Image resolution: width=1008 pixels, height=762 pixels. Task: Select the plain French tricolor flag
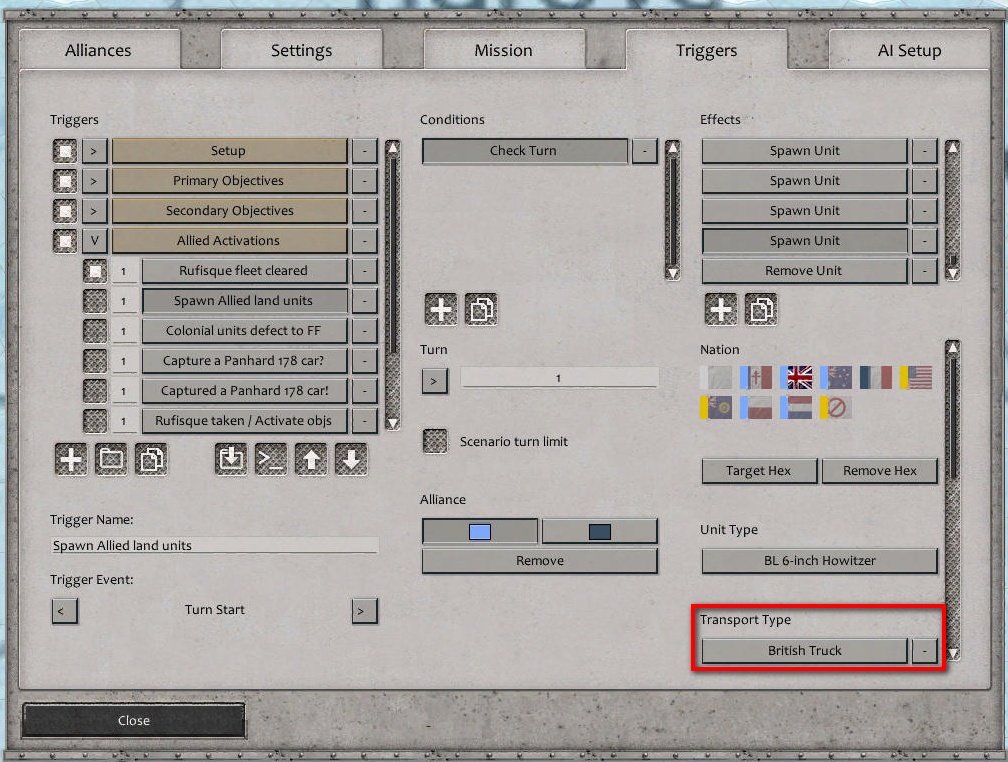pos(876,377)
